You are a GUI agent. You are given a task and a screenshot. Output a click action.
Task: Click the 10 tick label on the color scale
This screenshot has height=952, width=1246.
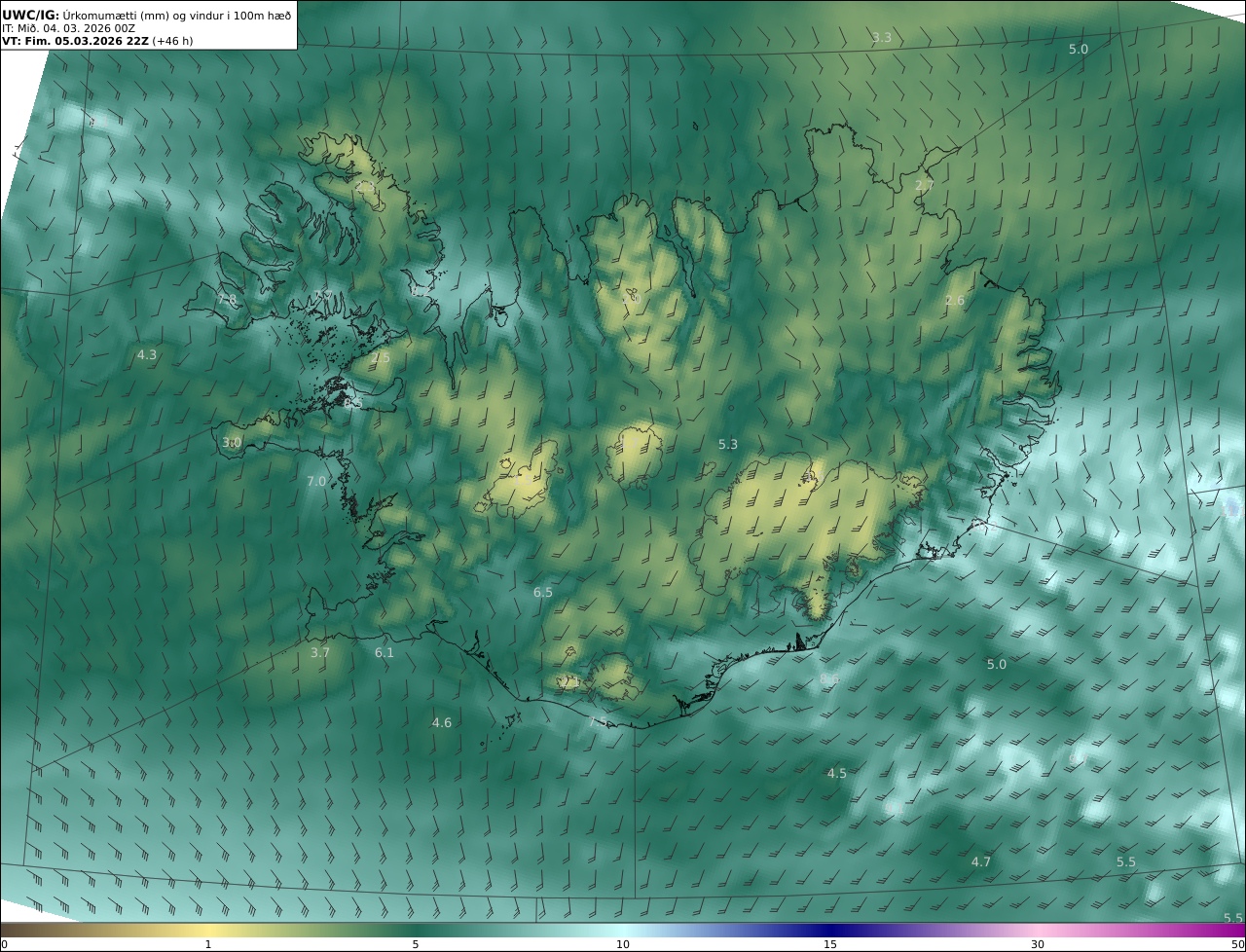point(623,945)
